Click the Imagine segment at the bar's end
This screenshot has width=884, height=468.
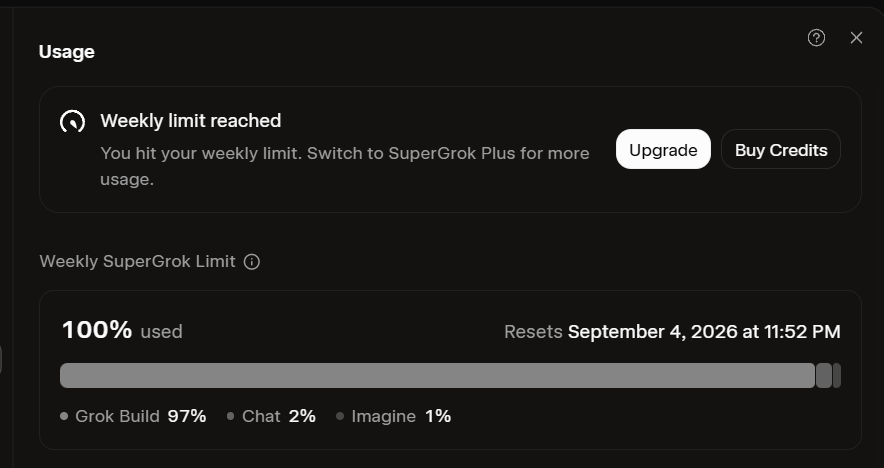[837, 376]
